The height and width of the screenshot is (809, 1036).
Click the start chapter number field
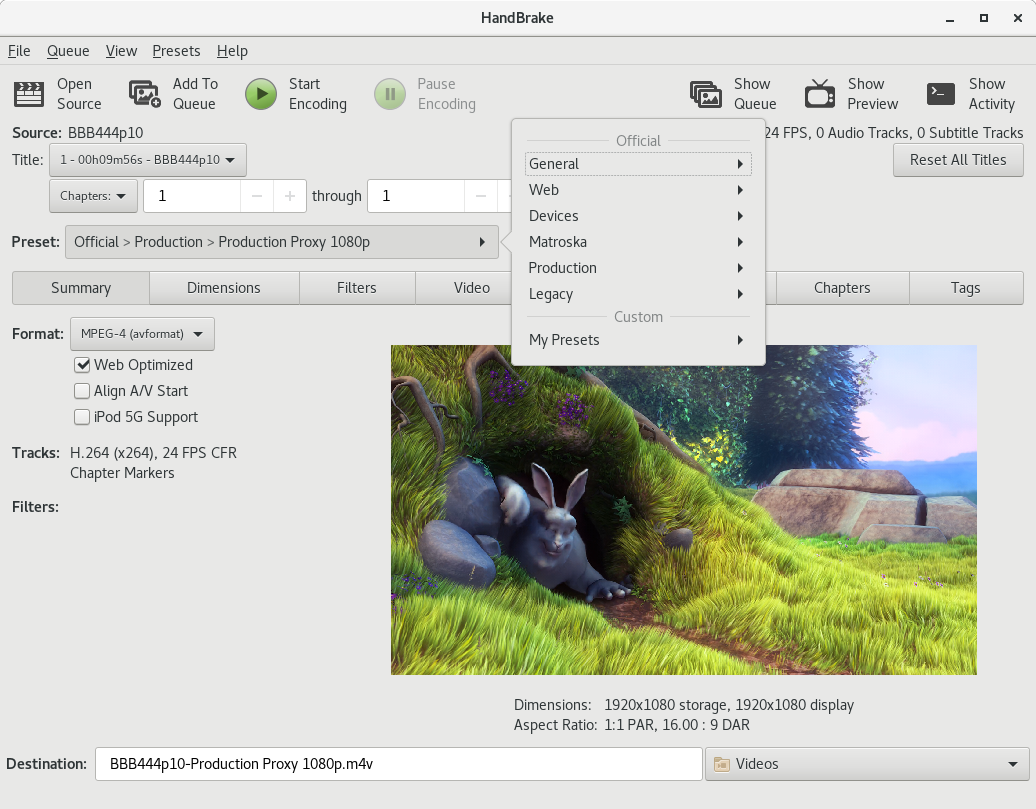192,196
